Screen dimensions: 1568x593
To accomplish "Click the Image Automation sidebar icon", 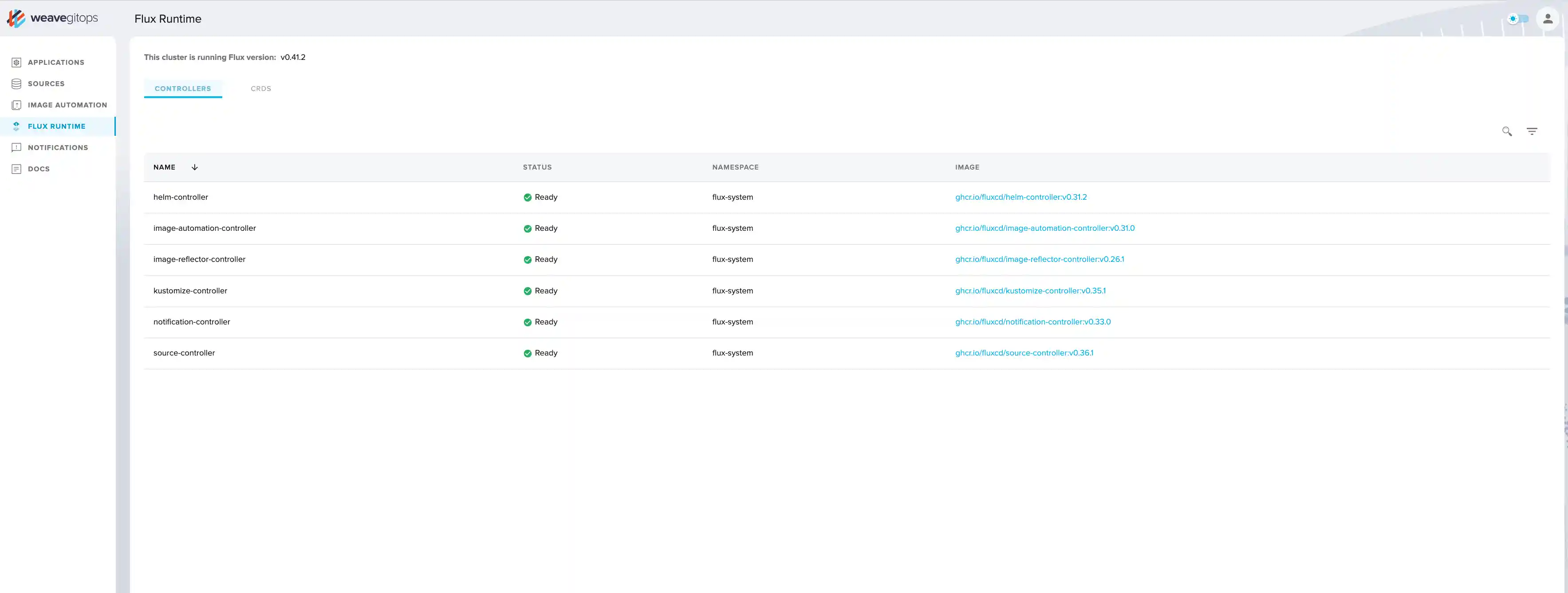I will pyautogui.click(x=16, y=105).
